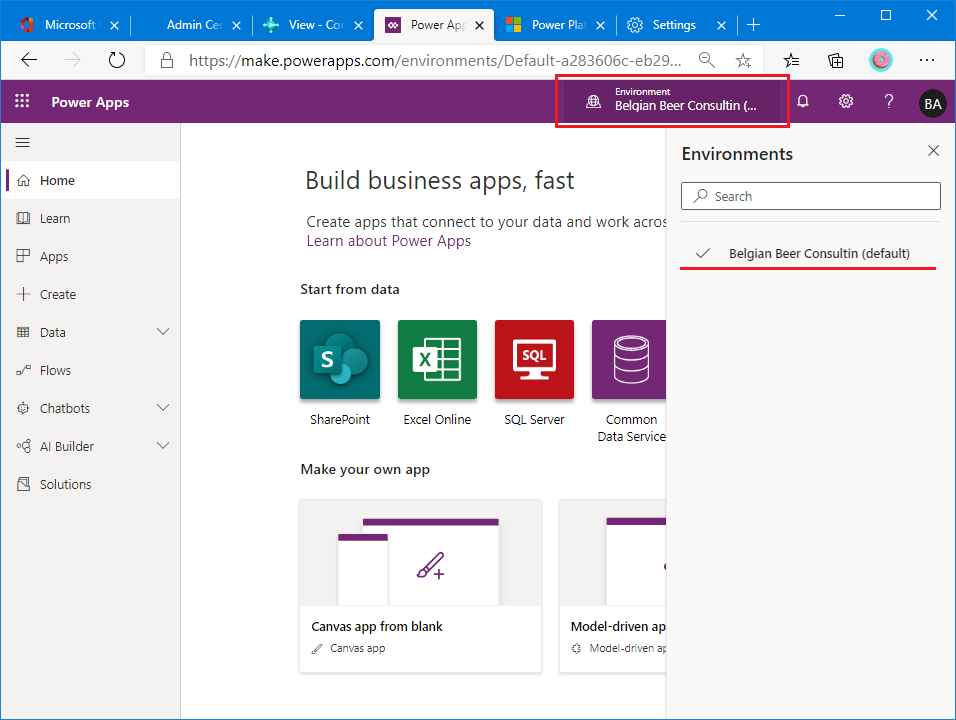The image size is (956, 720).
Task: Click the AI Builder label in the sidebar
Action: (66, 446)
